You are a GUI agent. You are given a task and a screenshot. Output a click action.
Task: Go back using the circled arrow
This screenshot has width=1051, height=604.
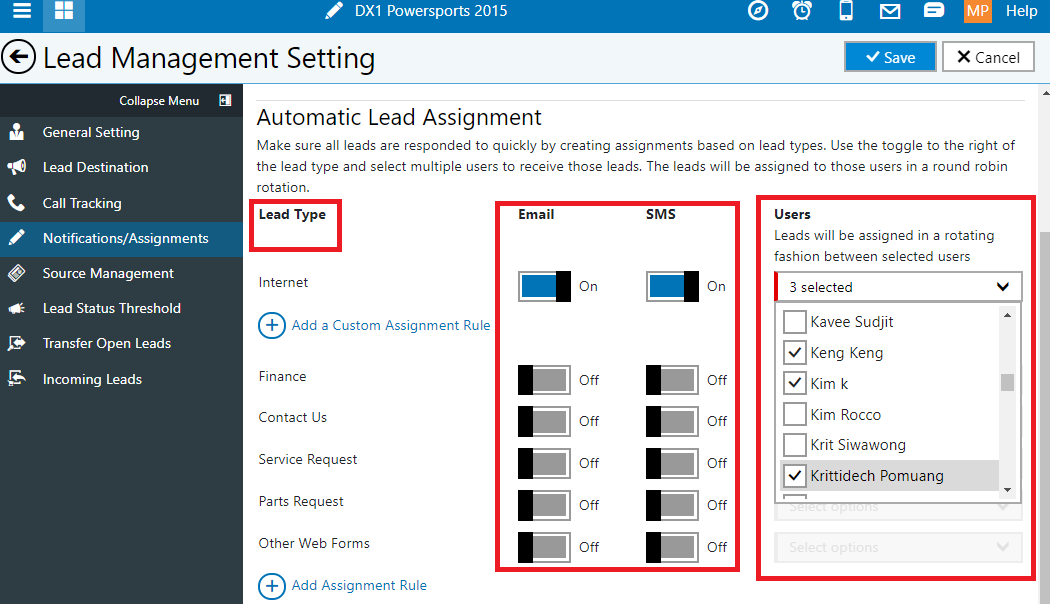click(18, 58)
